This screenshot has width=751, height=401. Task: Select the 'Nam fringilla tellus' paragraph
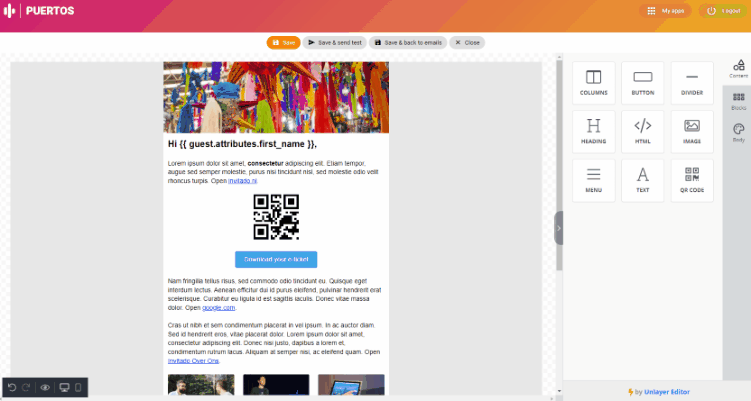click(275, 294)
